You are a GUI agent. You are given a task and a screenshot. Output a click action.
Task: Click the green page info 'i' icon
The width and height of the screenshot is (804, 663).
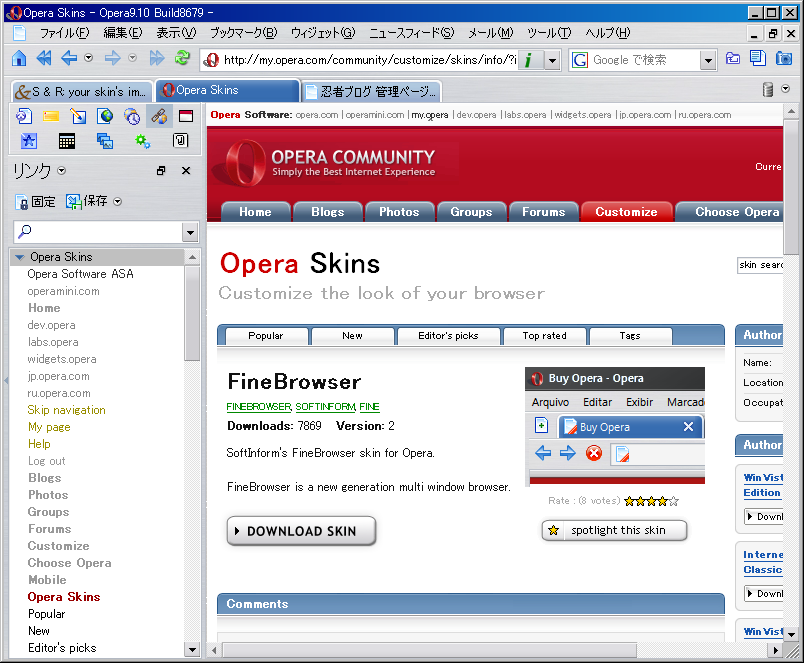click(x=528, y=60)
